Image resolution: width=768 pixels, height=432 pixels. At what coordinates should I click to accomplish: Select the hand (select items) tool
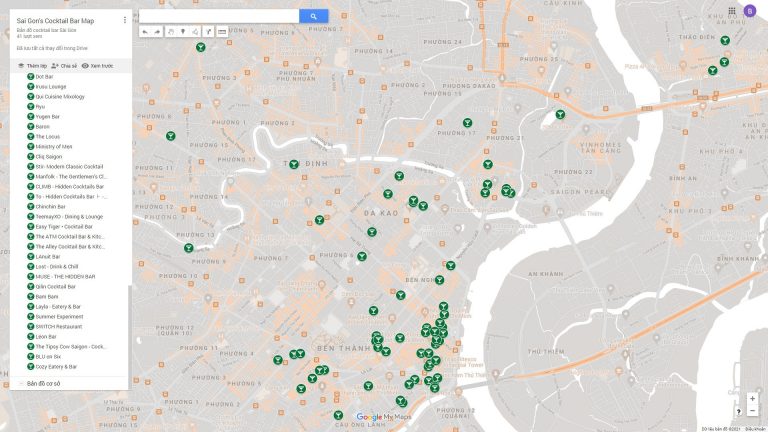[170, 32]
